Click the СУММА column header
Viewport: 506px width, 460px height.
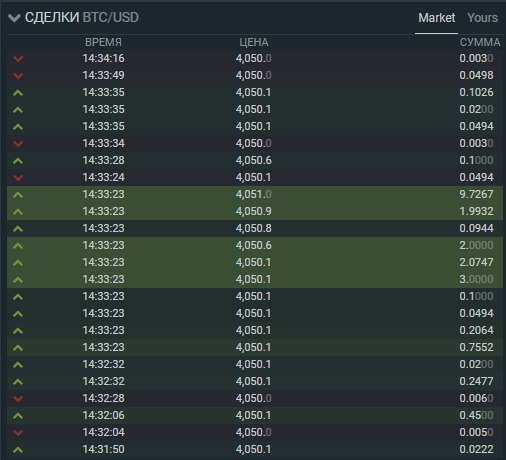click(480, 42)
